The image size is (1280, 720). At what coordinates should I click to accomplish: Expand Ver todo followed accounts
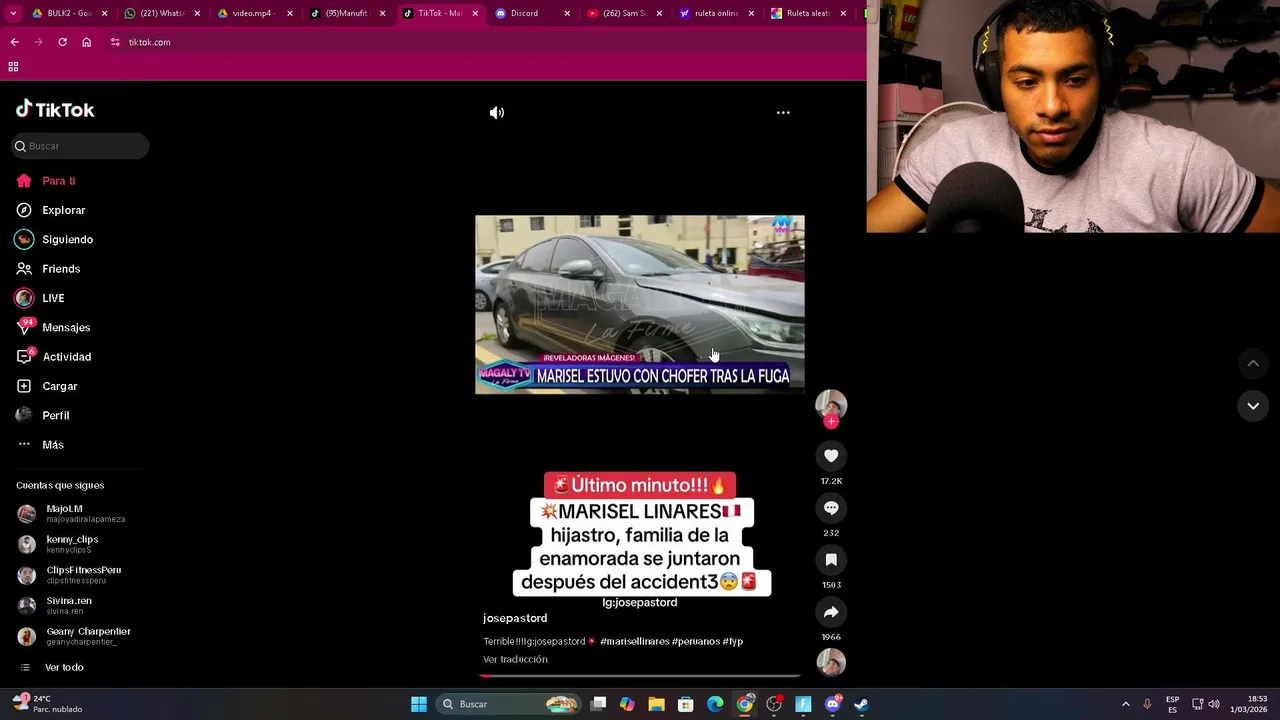[x=50, y=667]
